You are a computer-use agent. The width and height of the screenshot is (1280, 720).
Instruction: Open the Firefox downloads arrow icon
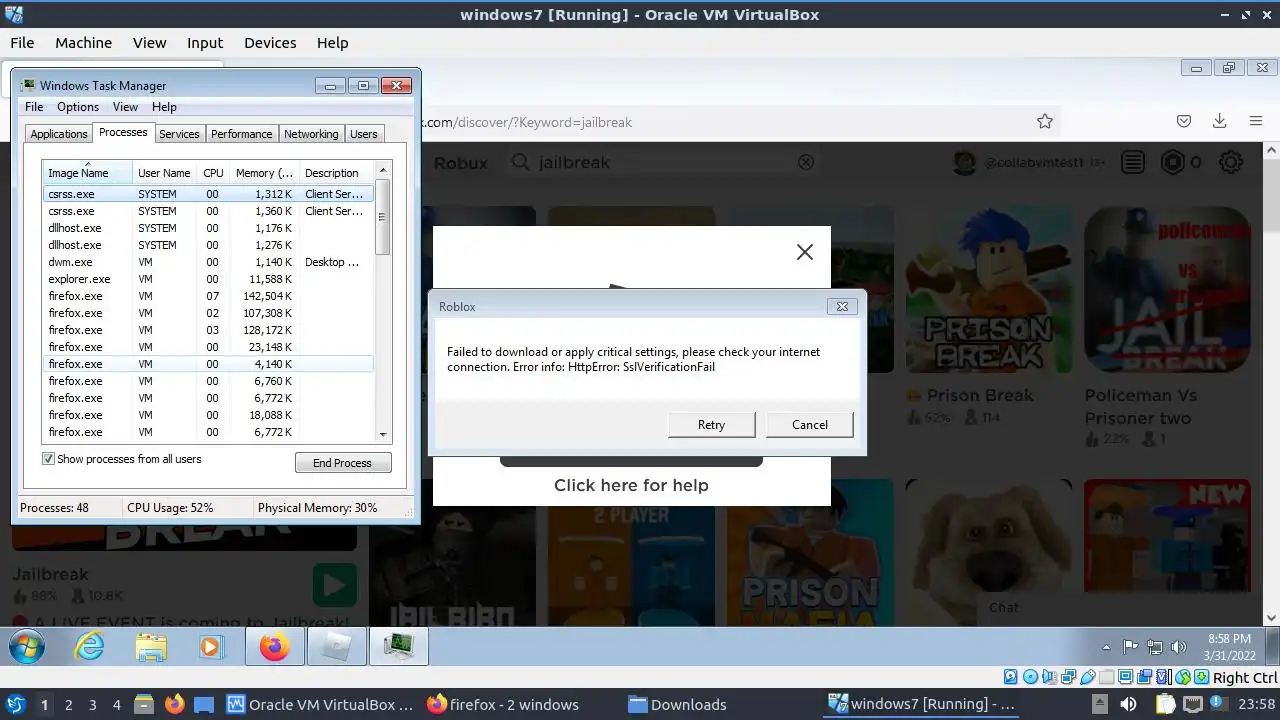tap(1219, 121)
